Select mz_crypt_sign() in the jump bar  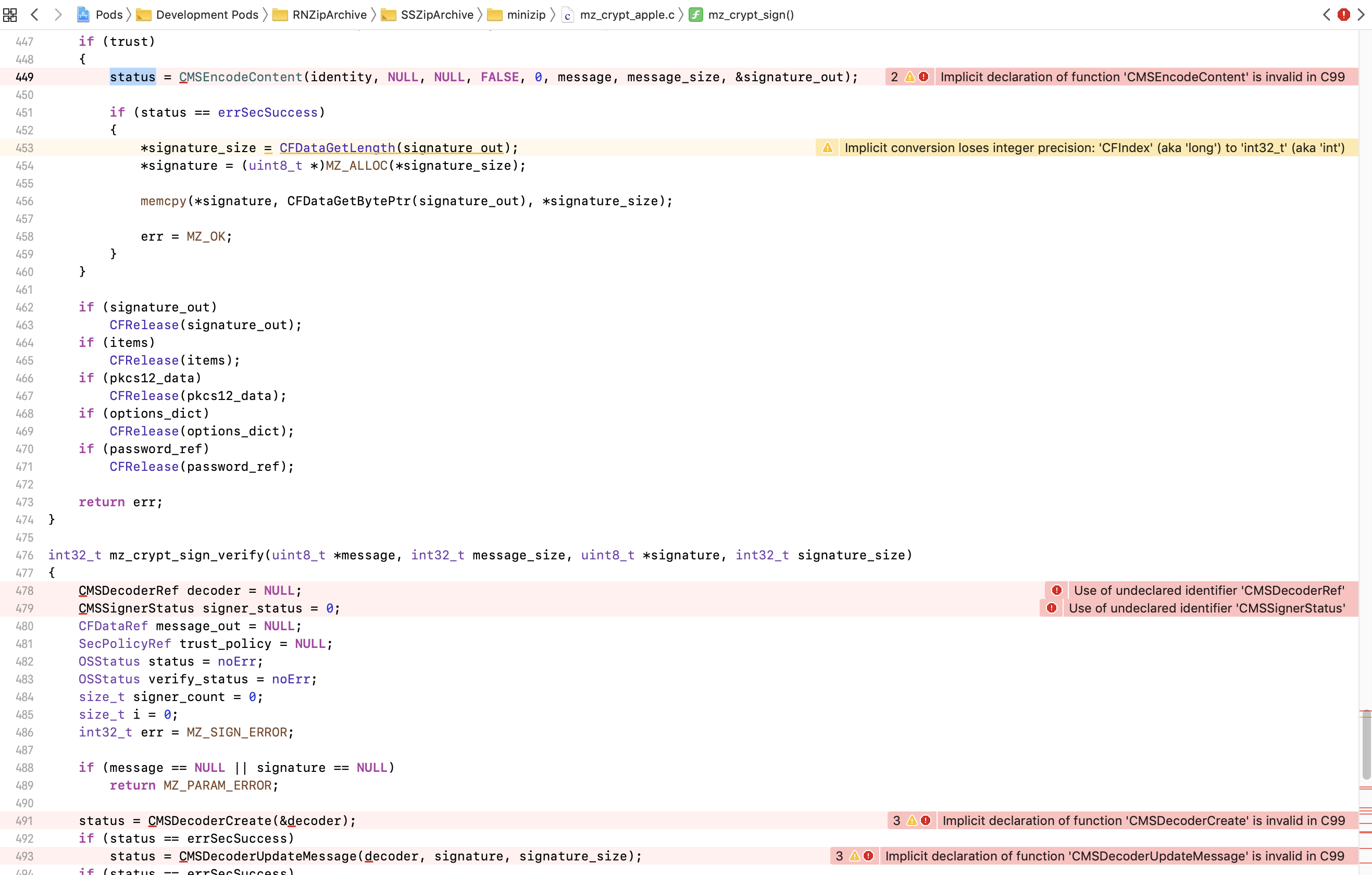tap(751, 15)
